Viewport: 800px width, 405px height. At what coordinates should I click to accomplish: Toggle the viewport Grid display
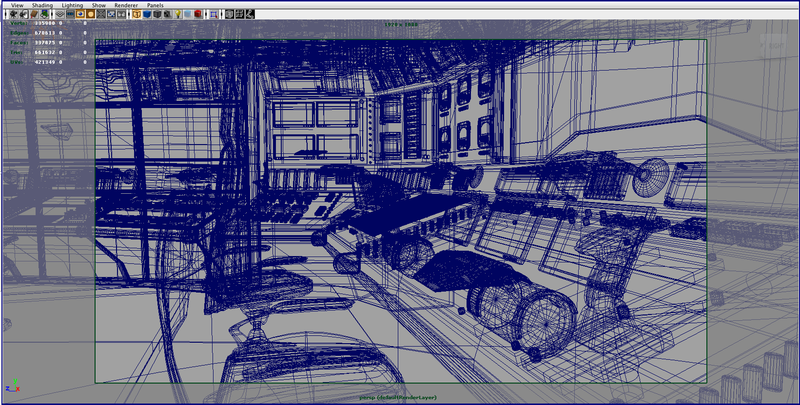[60, 15]
